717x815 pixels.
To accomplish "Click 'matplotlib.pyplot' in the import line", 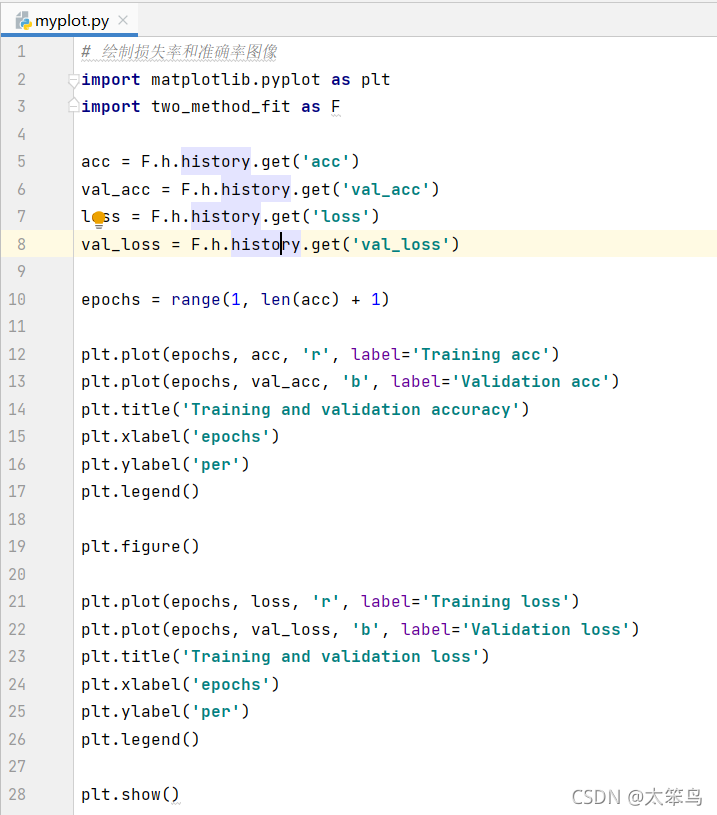I will coord(236,80).
